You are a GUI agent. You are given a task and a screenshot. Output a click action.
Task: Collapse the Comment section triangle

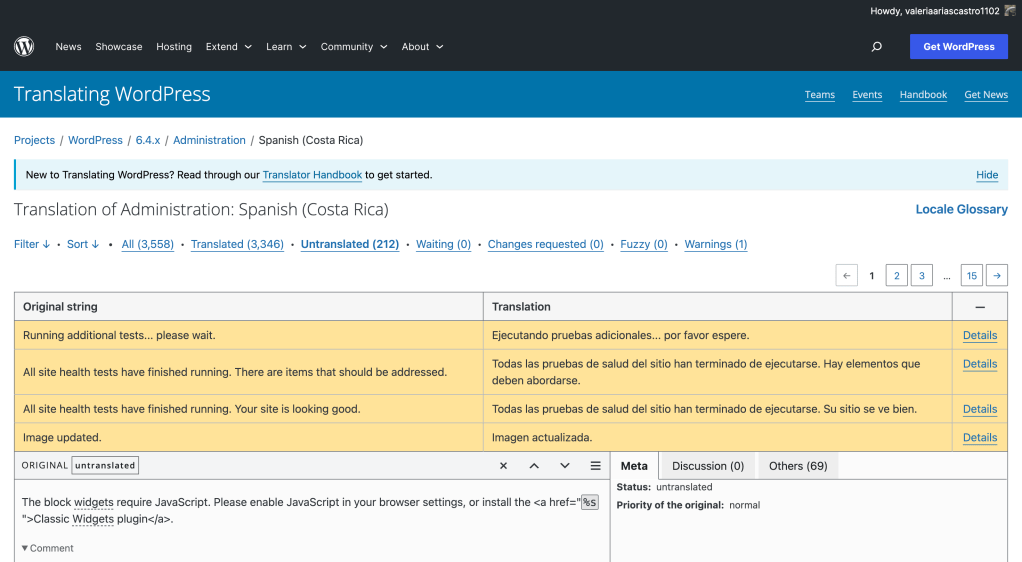tap(25, 548)
